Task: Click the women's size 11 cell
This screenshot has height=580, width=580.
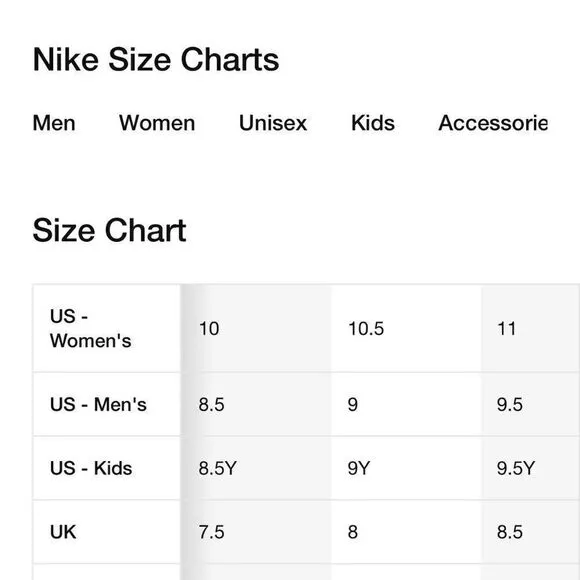Action: [x=530, y=328]
